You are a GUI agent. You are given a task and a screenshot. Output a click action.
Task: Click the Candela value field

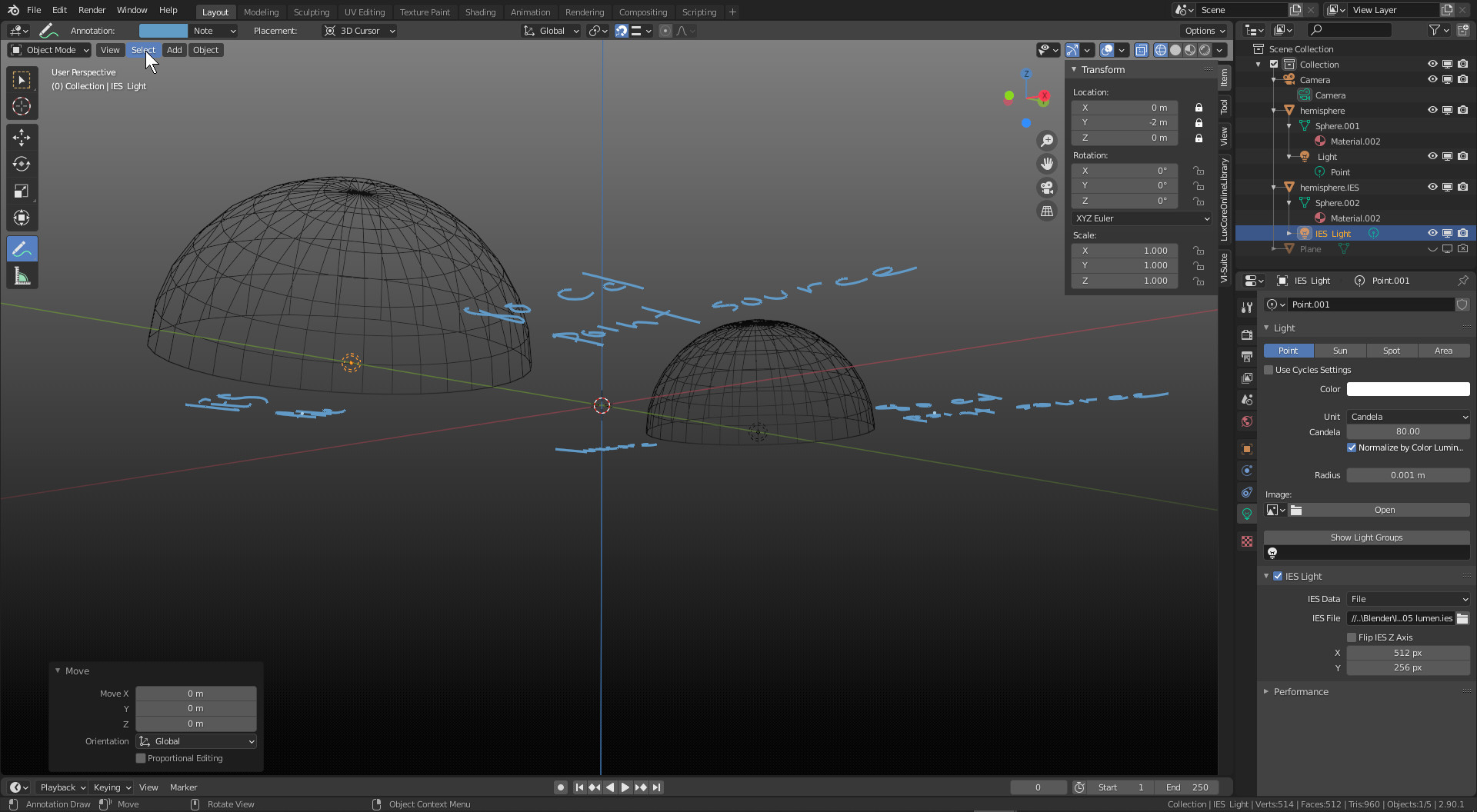[x=1408, y=432]
